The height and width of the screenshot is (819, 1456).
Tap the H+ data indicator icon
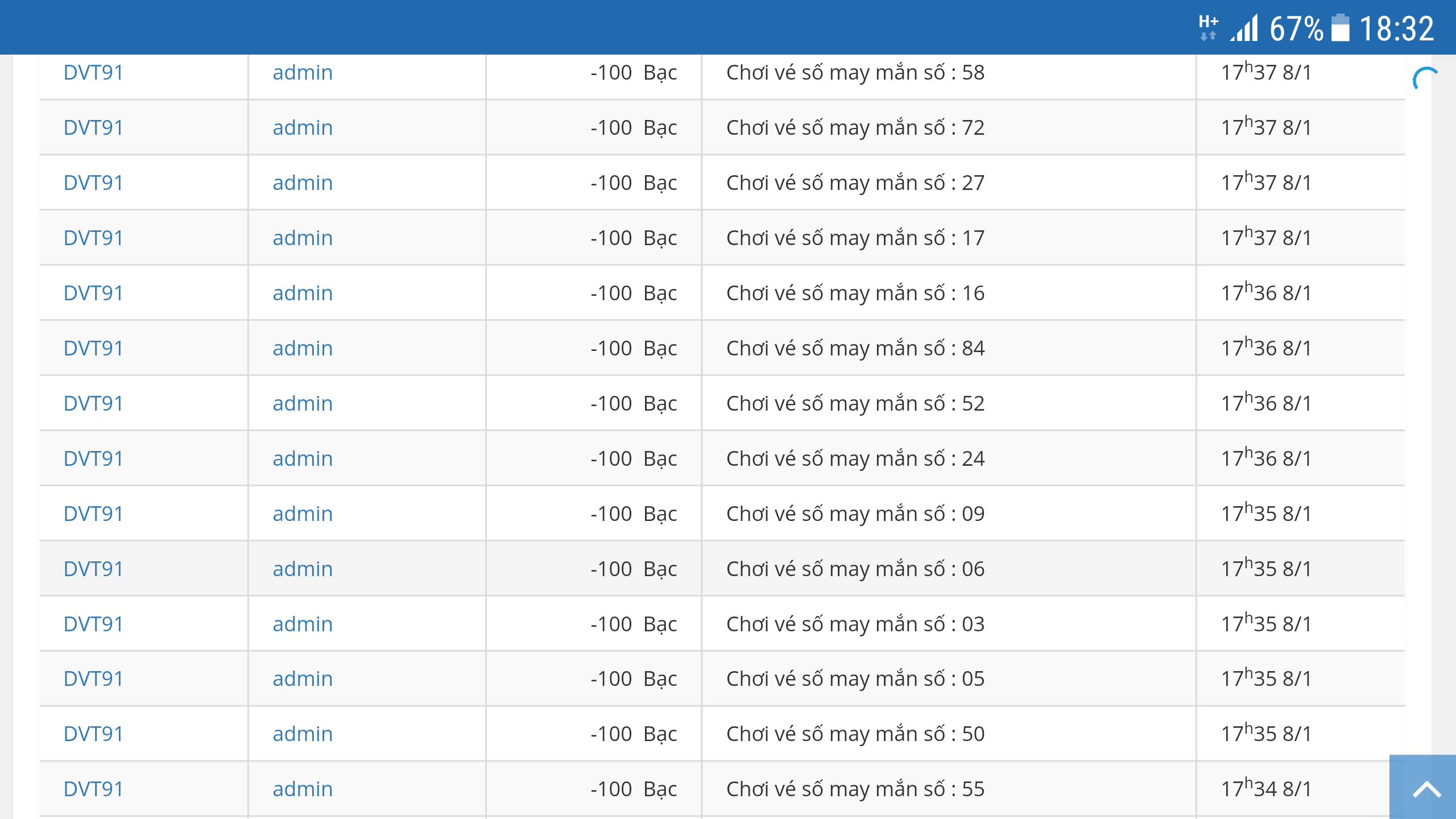(1208, 28)
